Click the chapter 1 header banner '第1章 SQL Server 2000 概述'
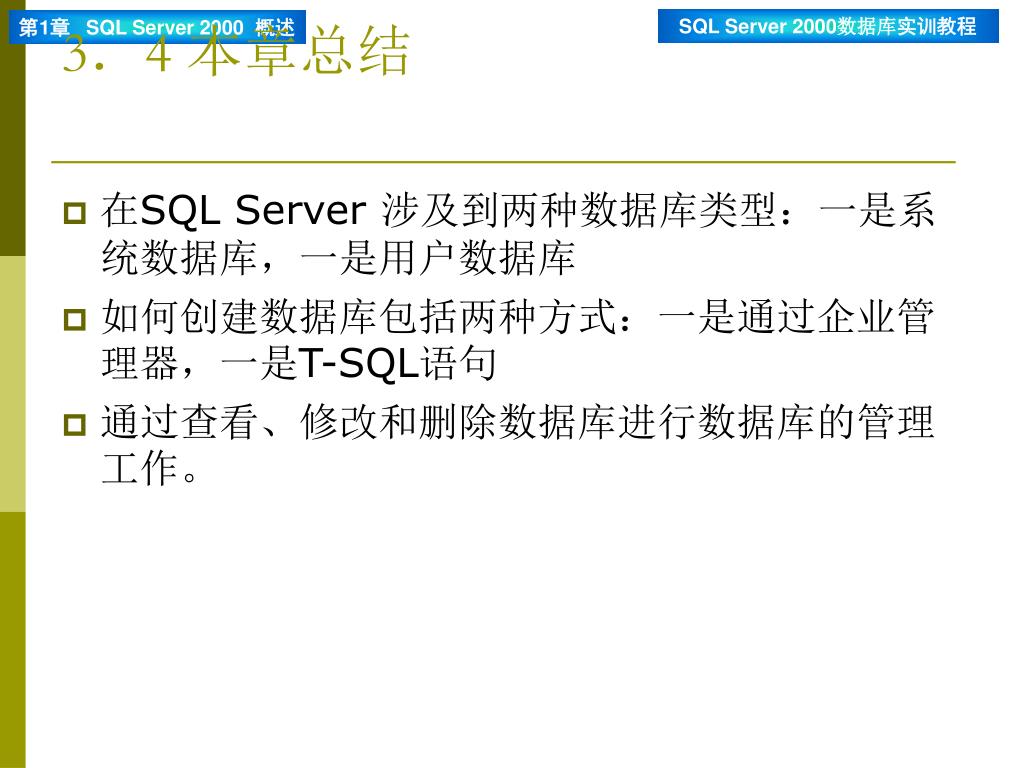 coord(157,27)
